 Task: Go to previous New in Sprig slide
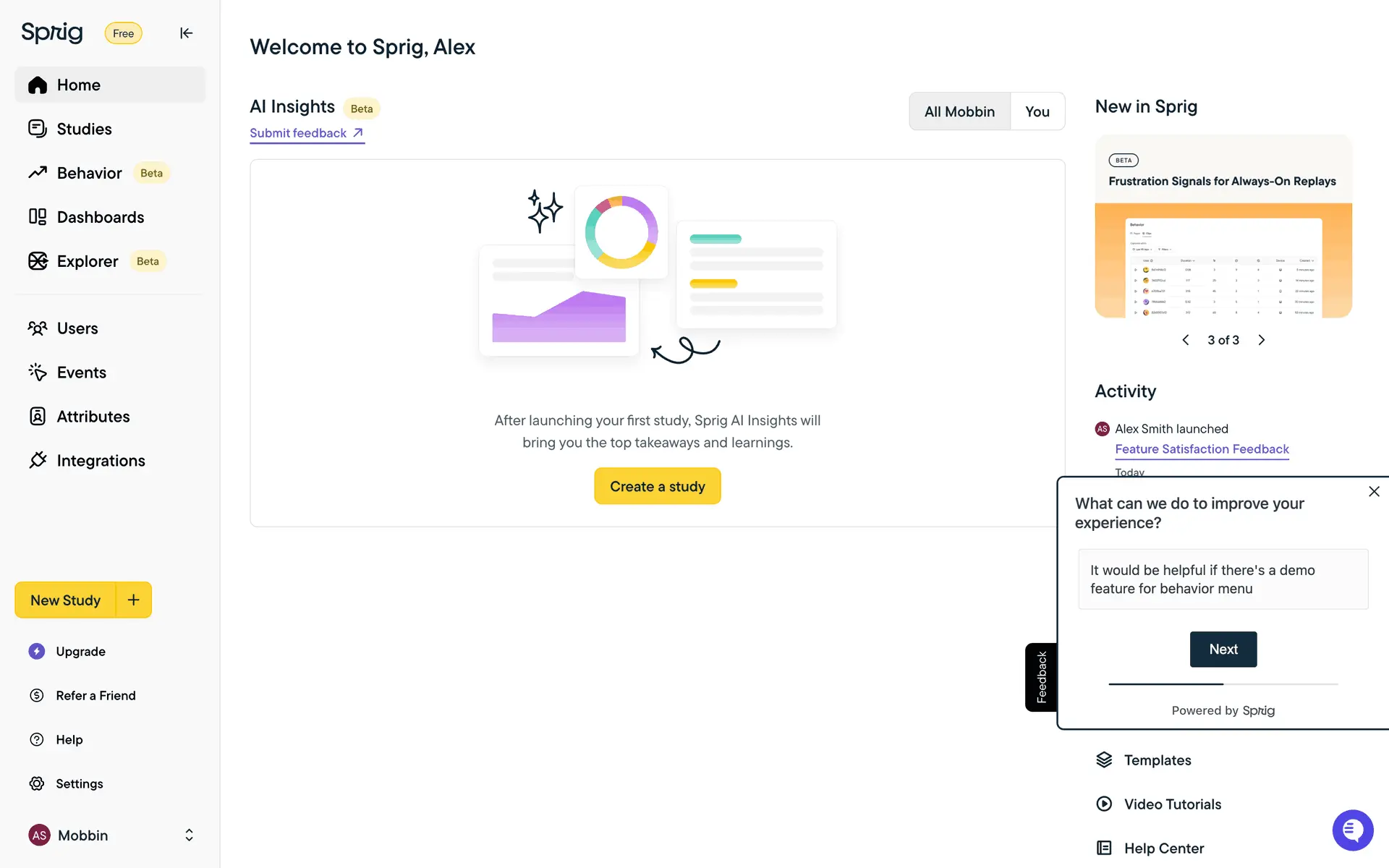coord(1186,340)
